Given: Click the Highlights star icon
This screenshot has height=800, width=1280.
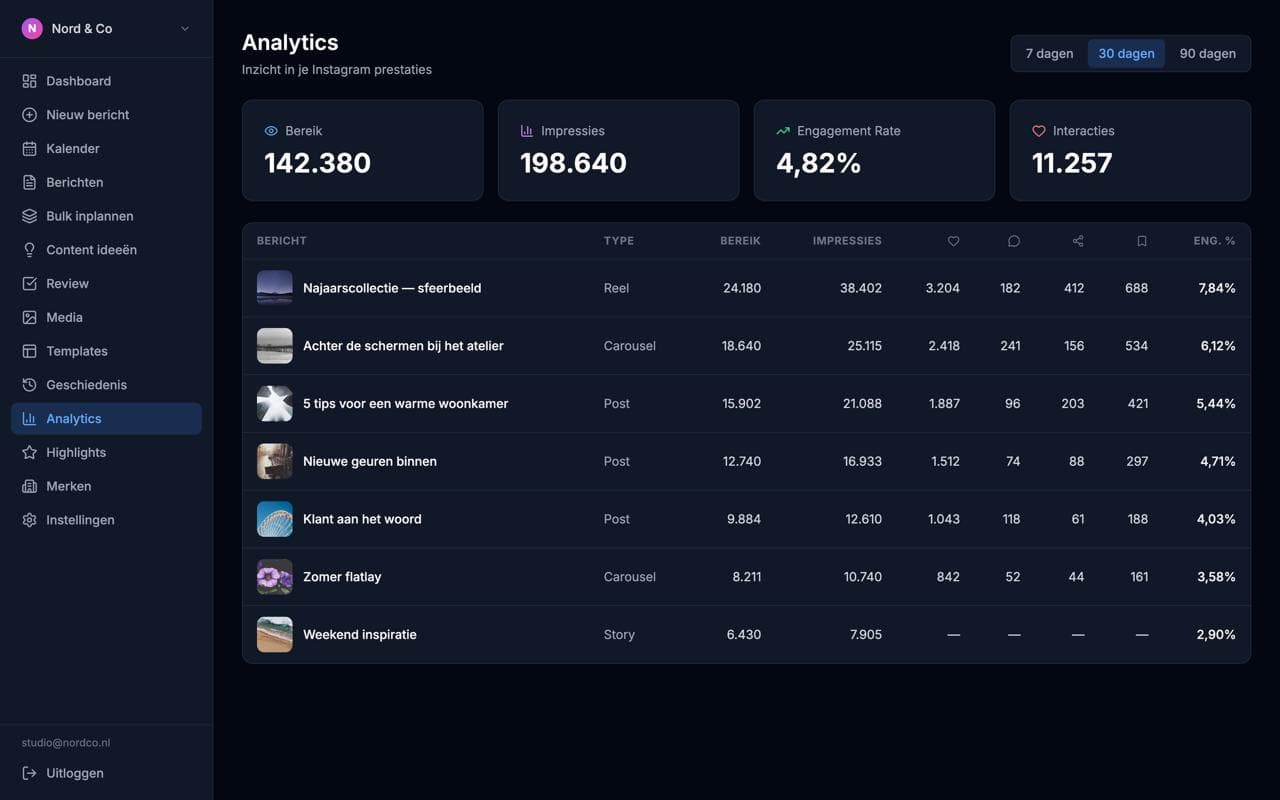Looking at the screenshot, I should tap(29, 453).
